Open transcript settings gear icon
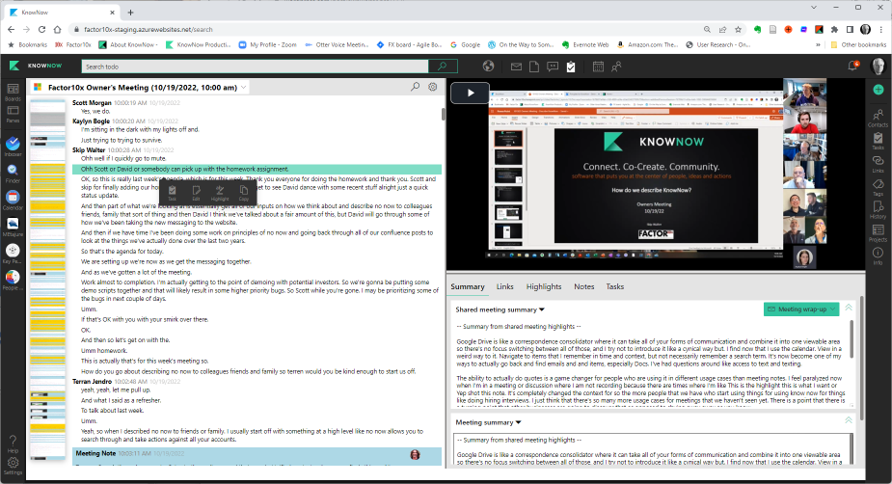 (433, 87)
